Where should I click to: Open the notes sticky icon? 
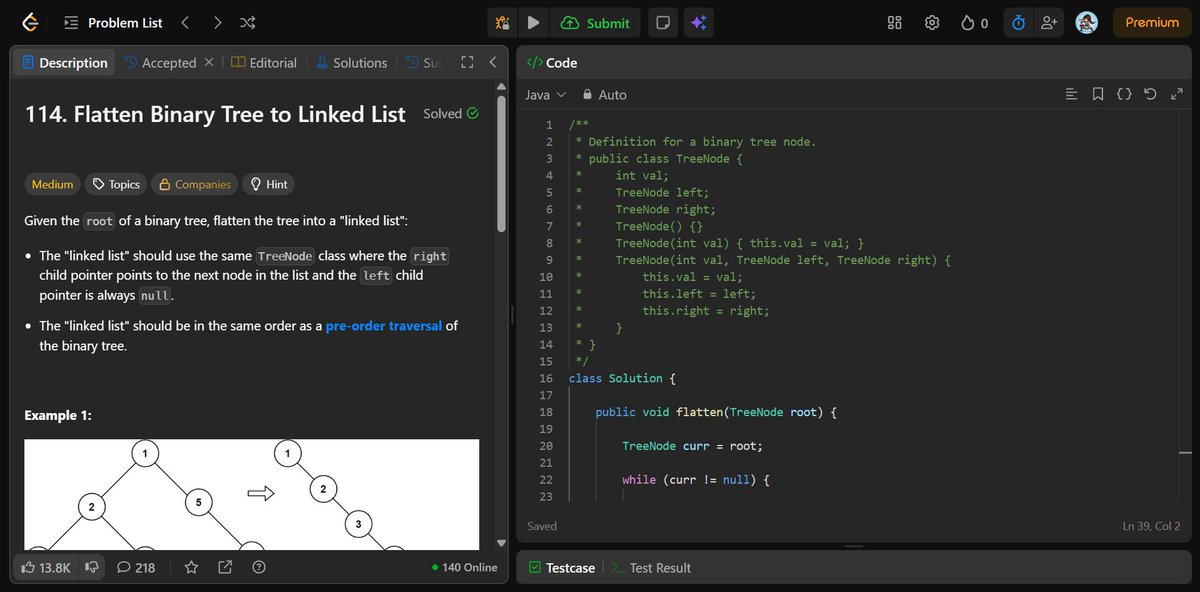(x=661, y=22)
